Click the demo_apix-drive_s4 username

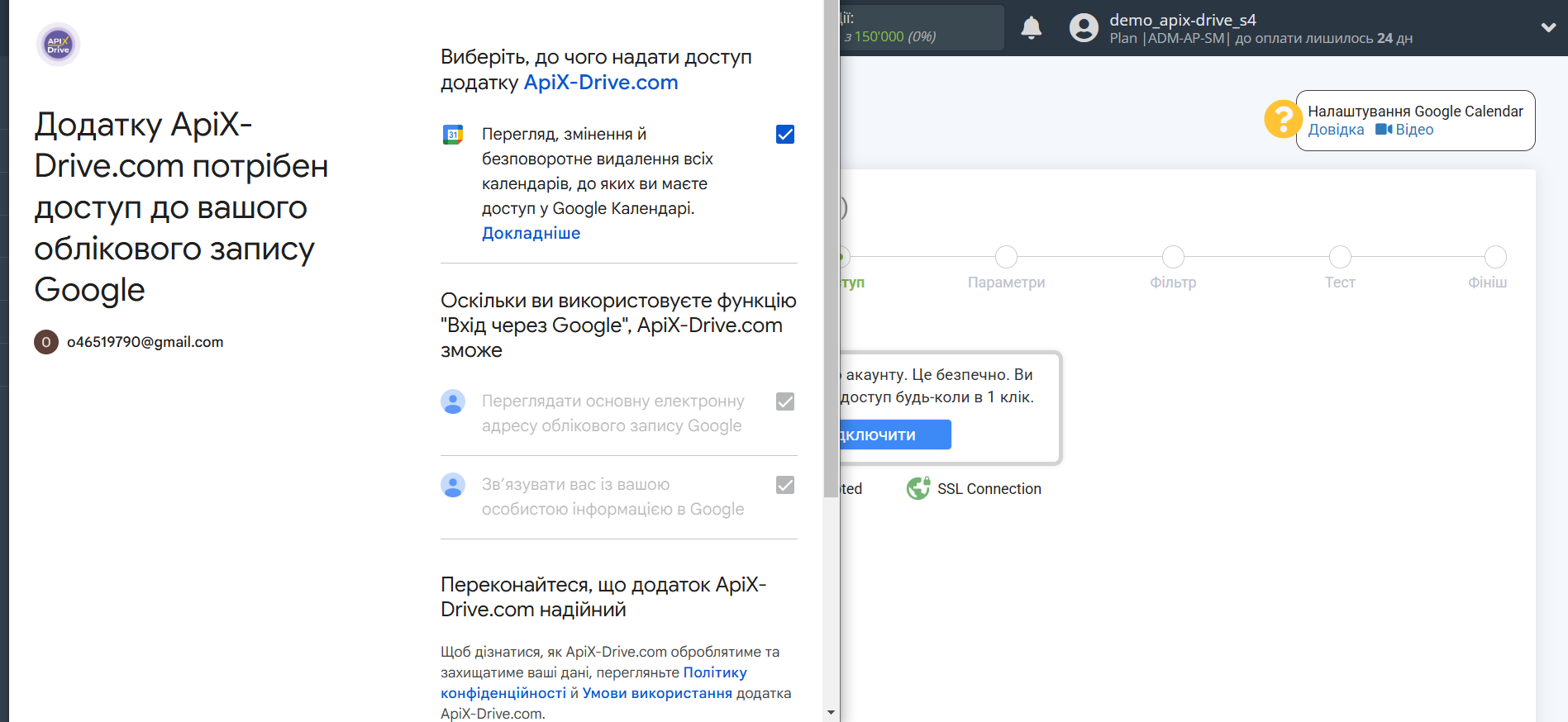point(1183,20)
